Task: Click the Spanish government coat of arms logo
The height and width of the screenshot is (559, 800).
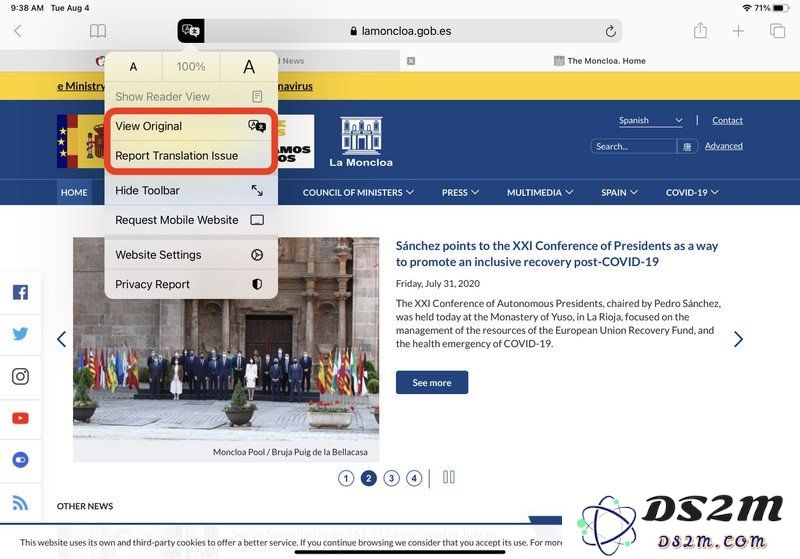Action: pos(81,141)
